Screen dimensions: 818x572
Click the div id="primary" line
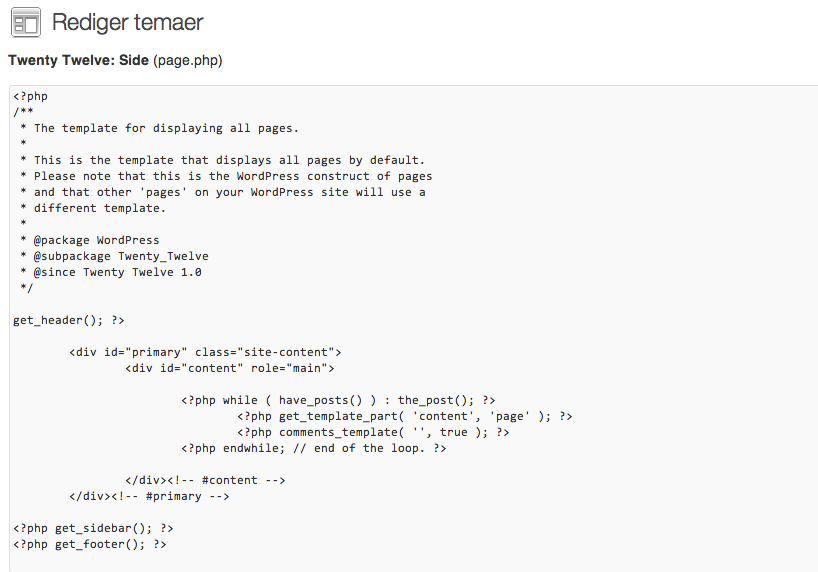click(x=205, y=352)
